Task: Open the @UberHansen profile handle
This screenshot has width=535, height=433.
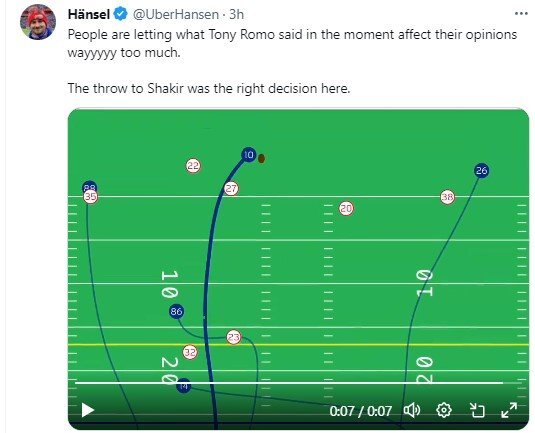Action: pyautogui.click(x=176, y=14)
